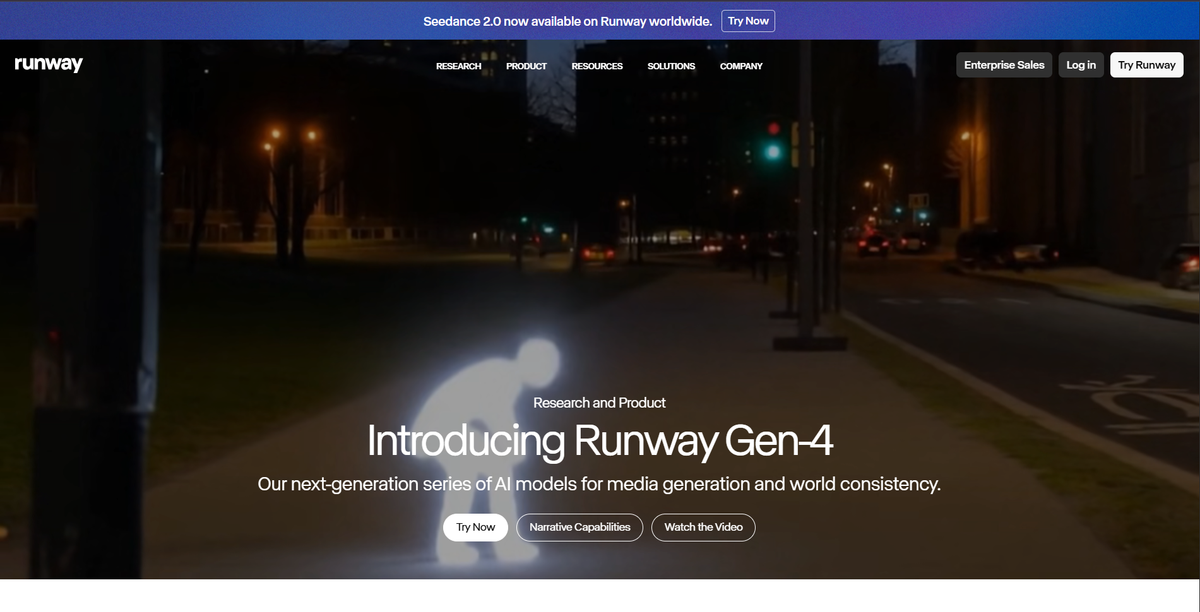Click the Introducing Runway Gen-4 heading

coord(600,440)
